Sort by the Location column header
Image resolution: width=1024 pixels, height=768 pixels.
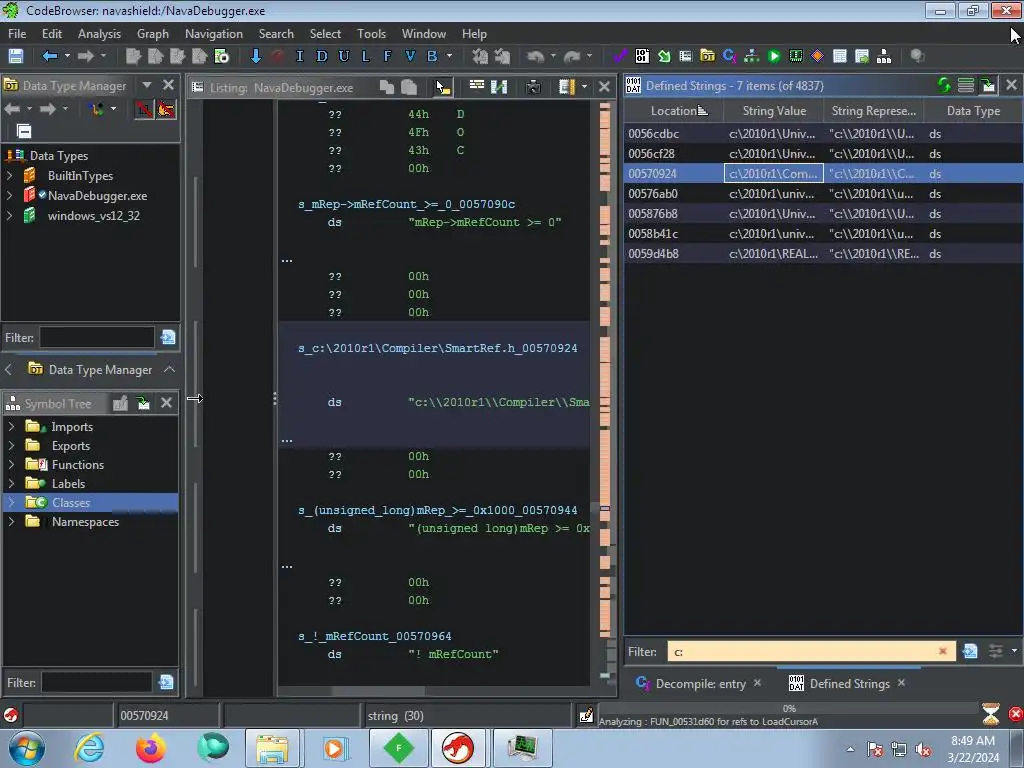[x=673, y=110]
